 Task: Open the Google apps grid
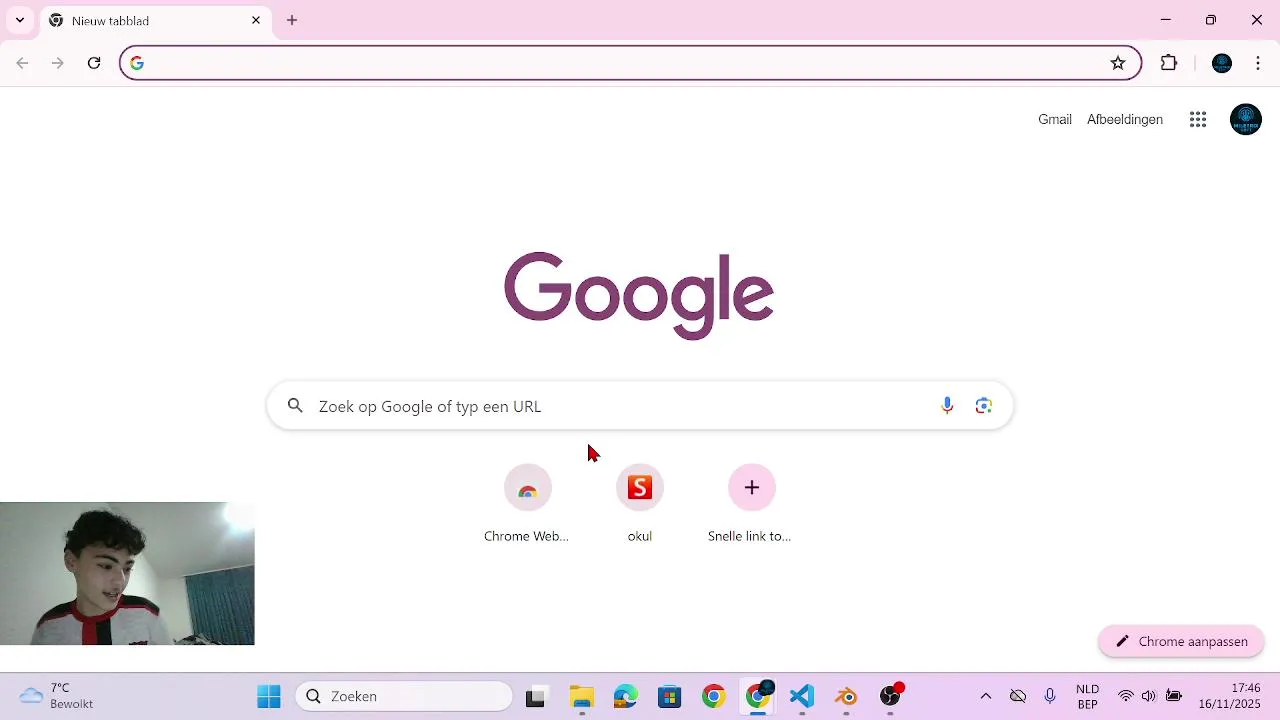click(1198, 120)
